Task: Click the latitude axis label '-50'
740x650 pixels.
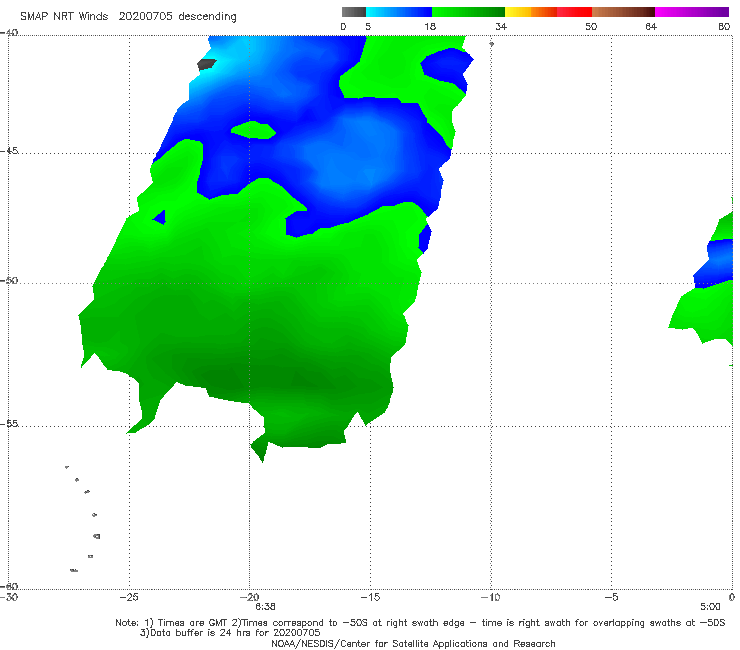Action: click(x=9, y=280)
